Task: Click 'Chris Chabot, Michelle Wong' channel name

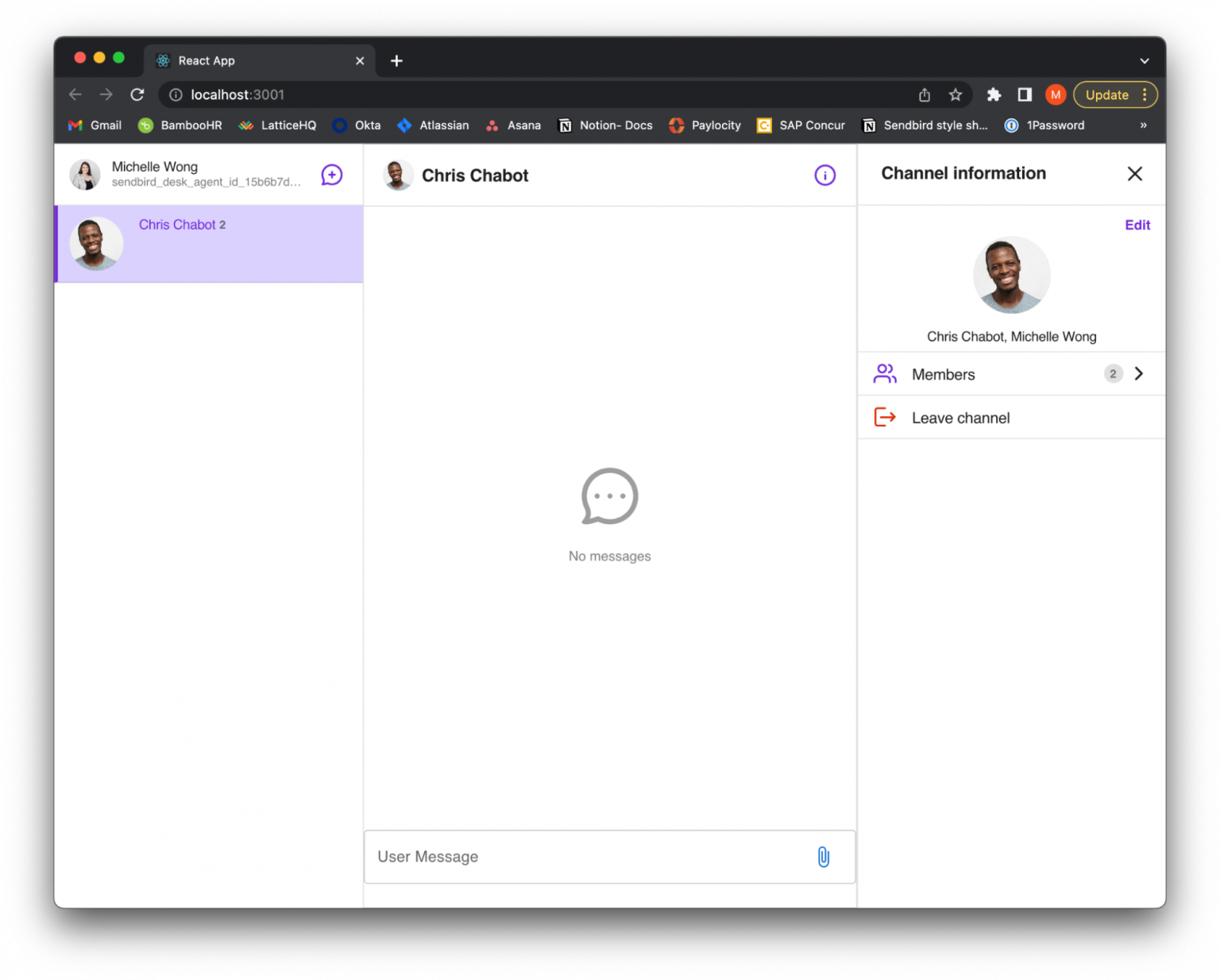Action: 1011,337
